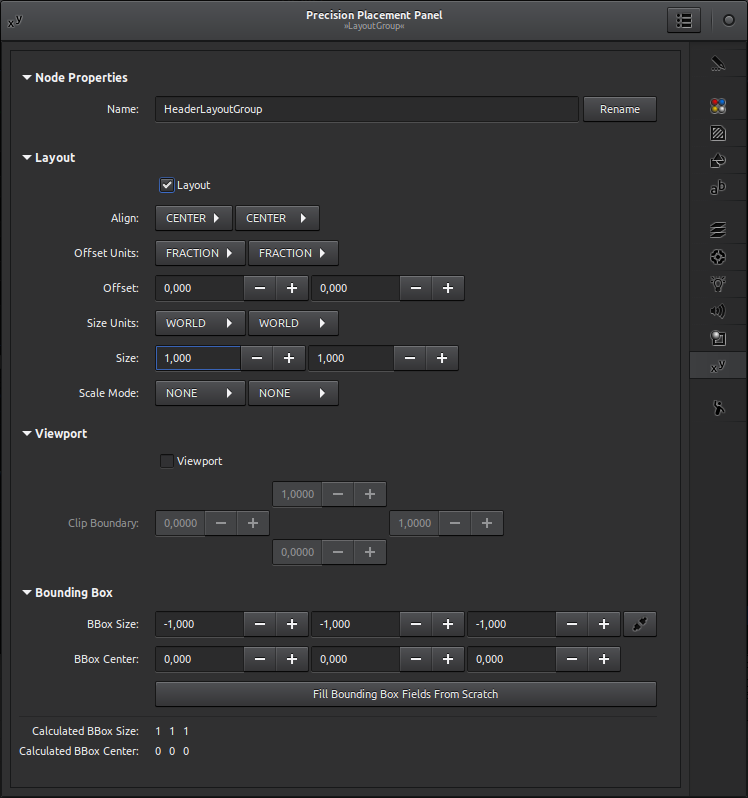Open the pencil edit tool in sidebar

point(718,64)
